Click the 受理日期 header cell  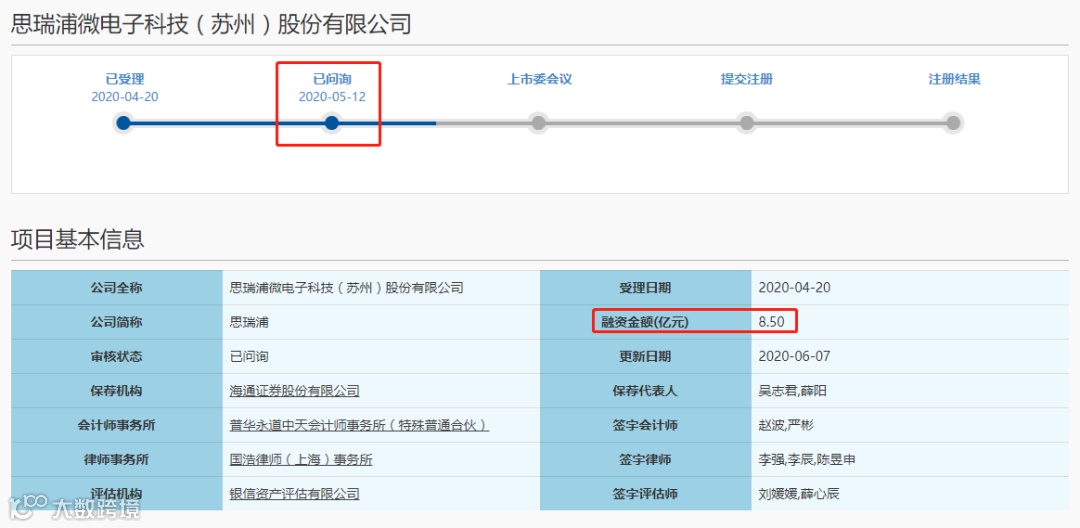(x=645, y=288)
